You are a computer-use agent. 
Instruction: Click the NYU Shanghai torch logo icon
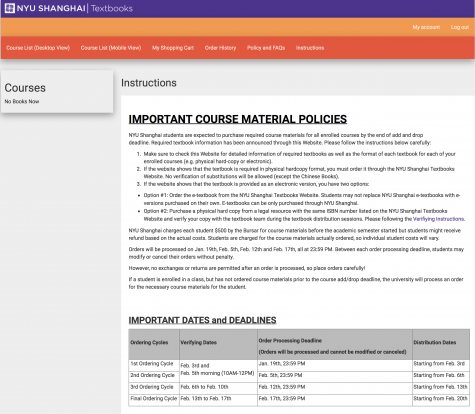[x=10, y=8]
